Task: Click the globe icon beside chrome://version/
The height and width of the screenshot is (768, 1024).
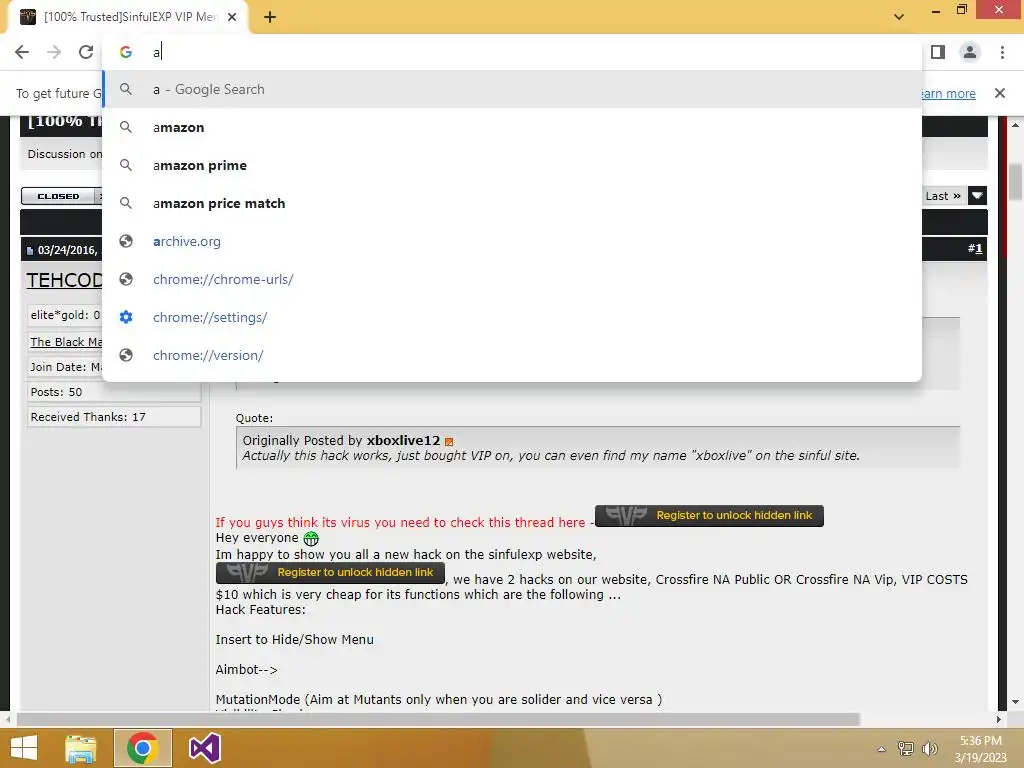Action: 126,355
